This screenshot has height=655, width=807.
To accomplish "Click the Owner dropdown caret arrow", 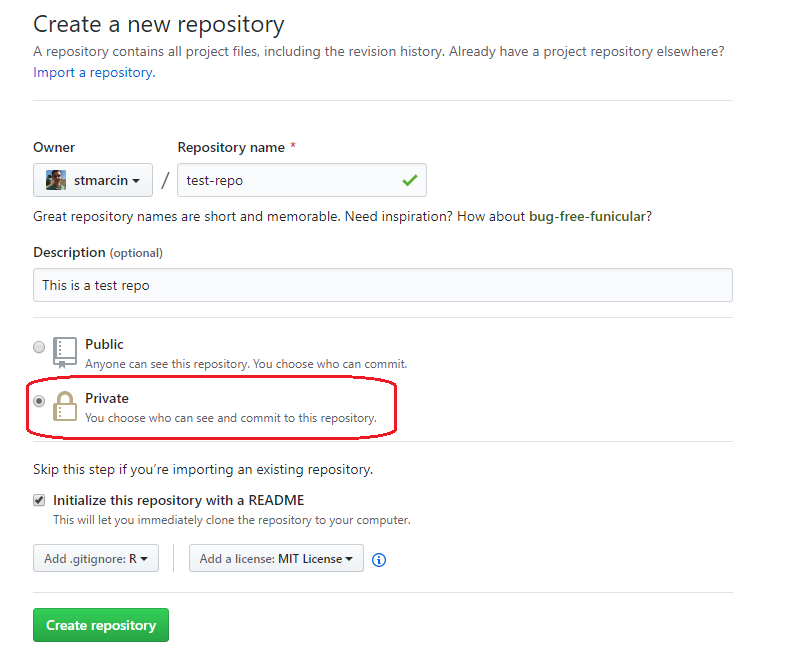I will 136,181.
